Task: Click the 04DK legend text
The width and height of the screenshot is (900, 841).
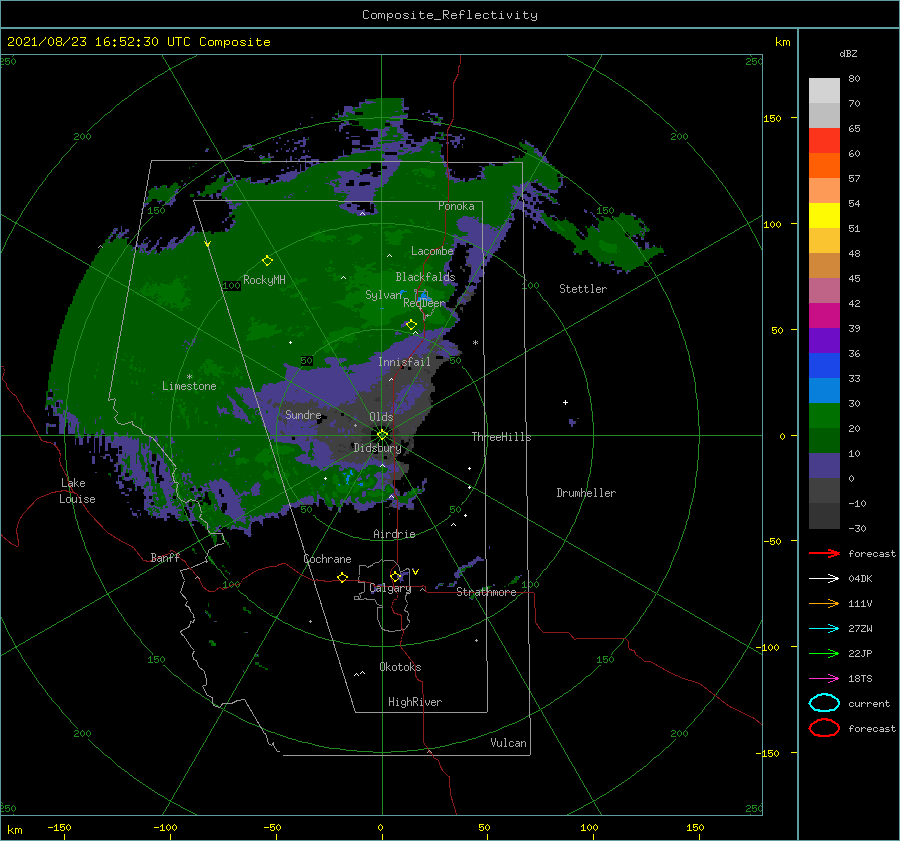Action: [x=860, y=579]
